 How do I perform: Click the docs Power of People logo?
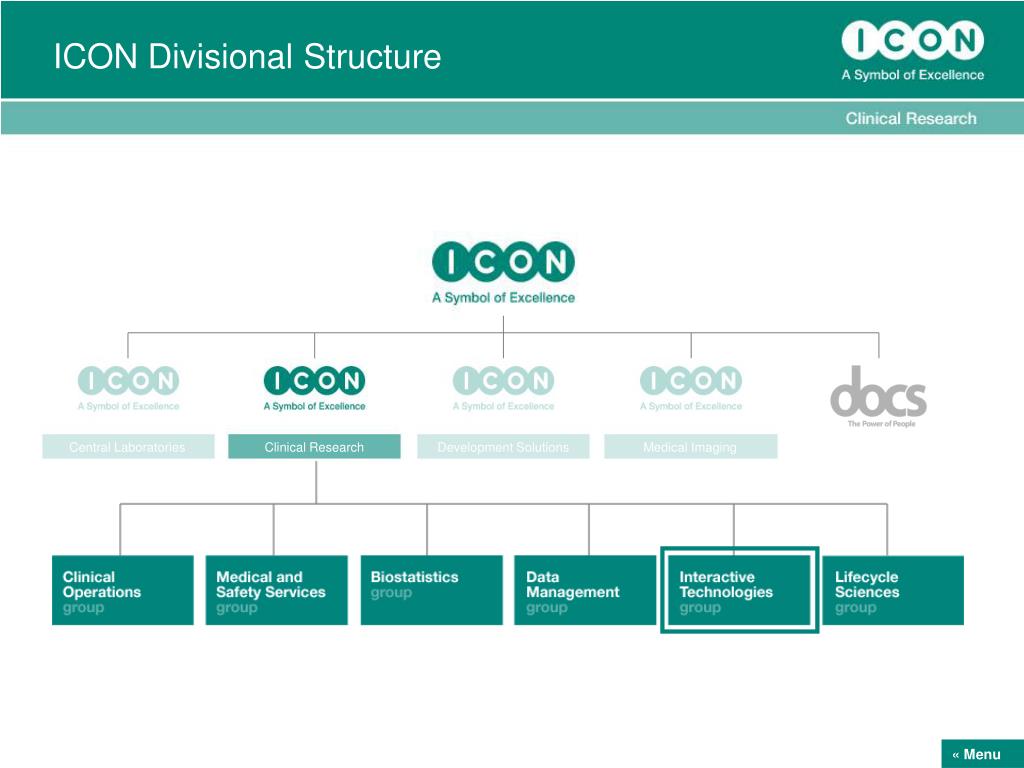(878, 396)
